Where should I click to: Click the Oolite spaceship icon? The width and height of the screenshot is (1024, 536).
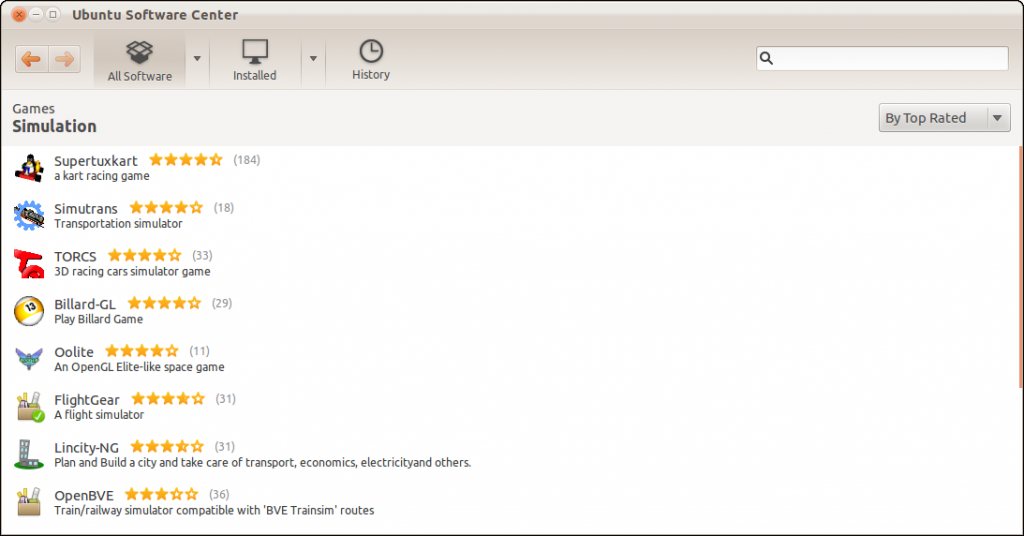[x=29, y=358]
